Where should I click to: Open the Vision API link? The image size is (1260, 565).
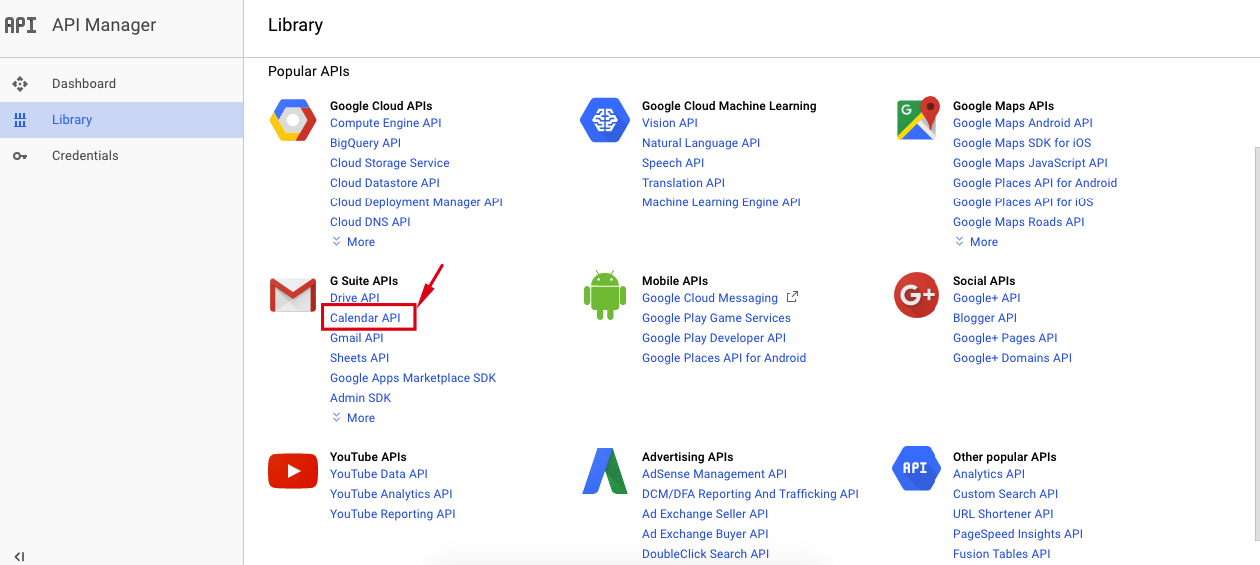coord(670,123)
